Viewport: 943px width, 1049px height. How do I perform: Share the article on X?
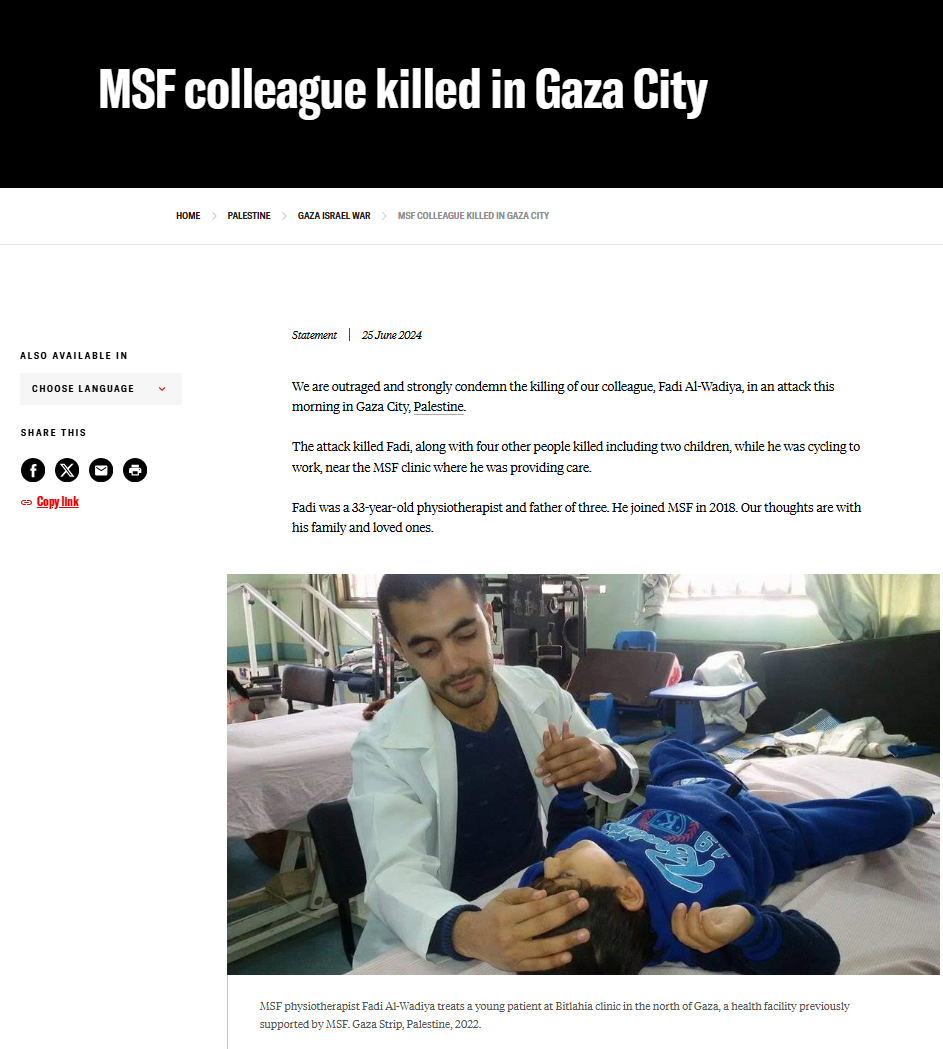point(67,470)
